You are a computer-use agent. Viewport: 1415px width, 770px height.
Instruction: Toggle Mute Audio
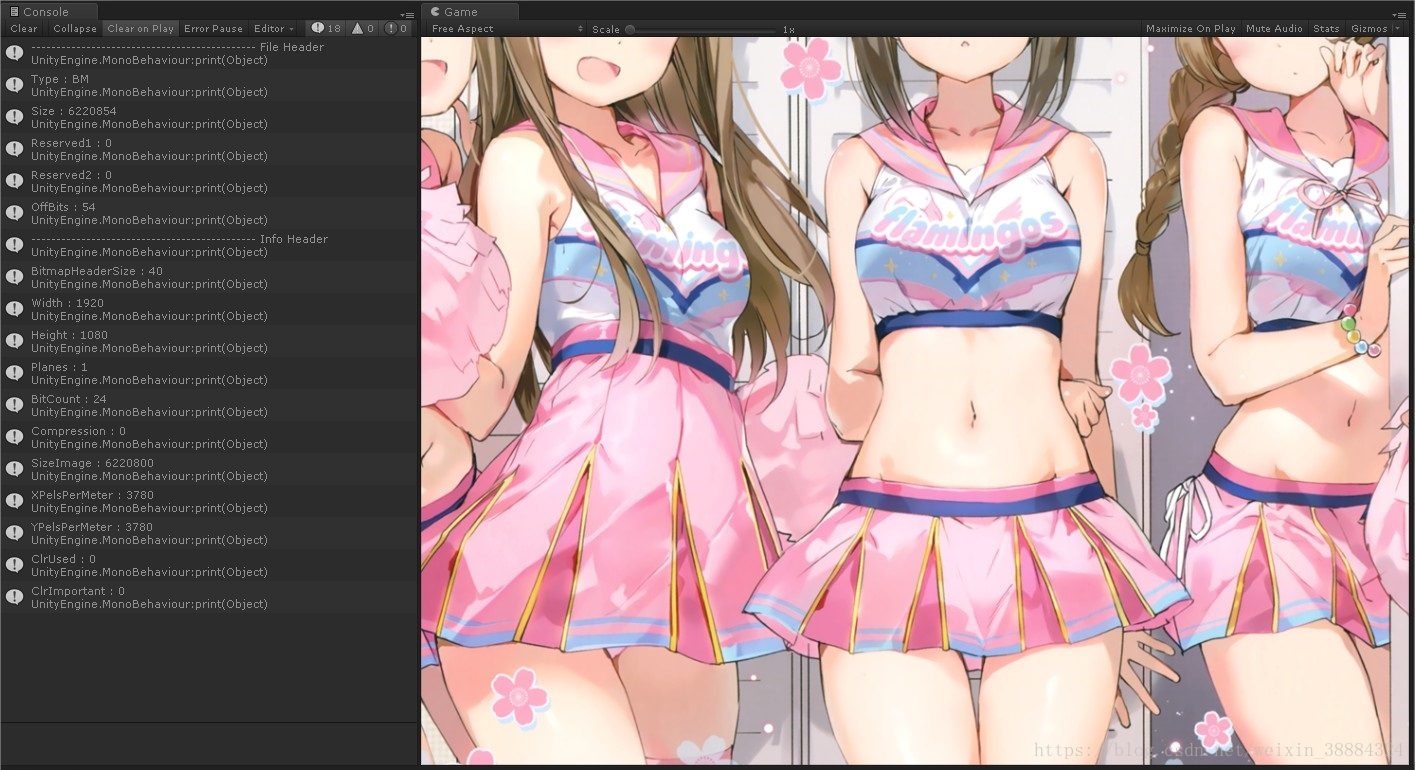click(1274, 29)
